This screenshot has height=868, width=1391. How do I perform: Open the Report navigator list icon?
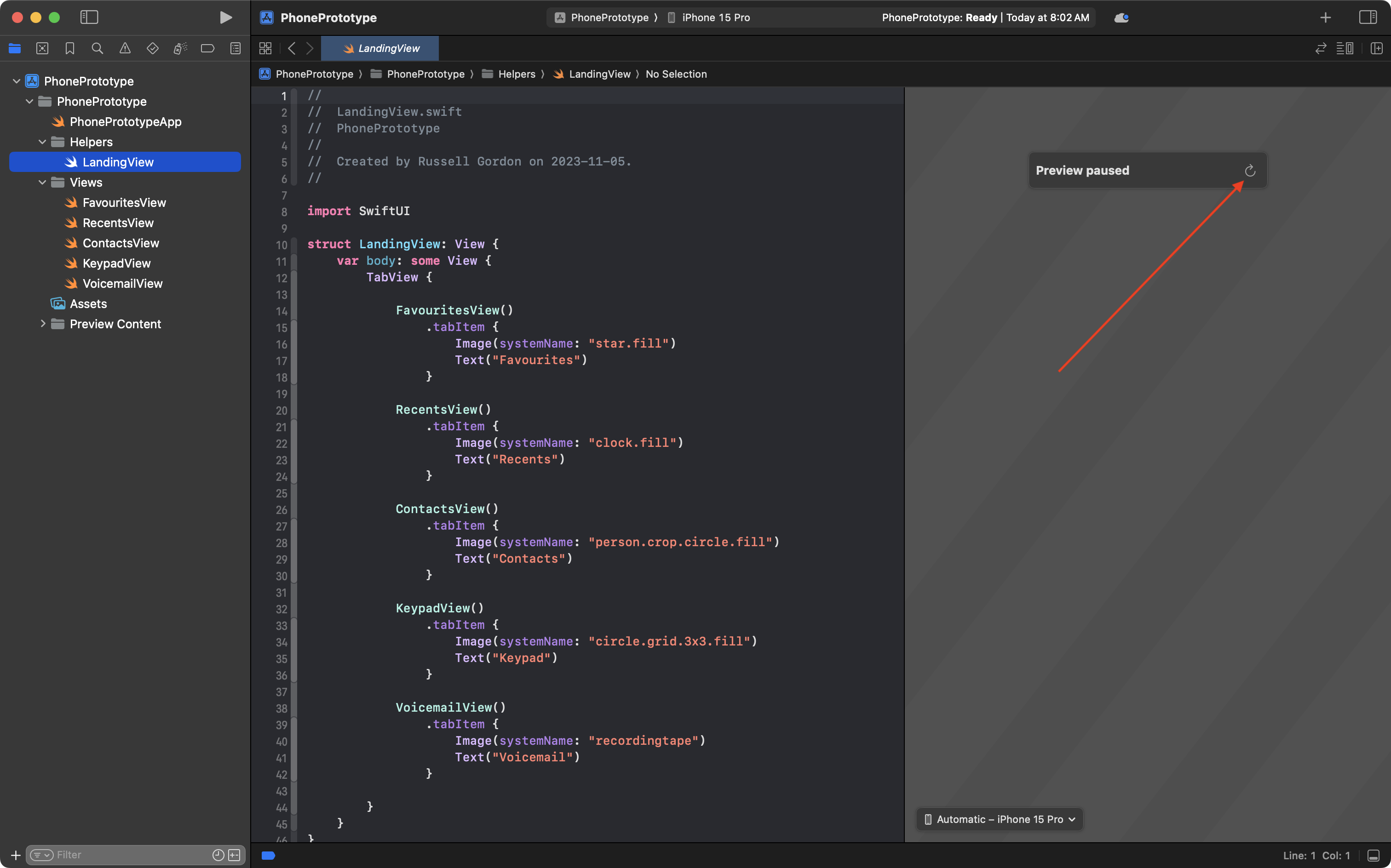click(x=235, y=48)
